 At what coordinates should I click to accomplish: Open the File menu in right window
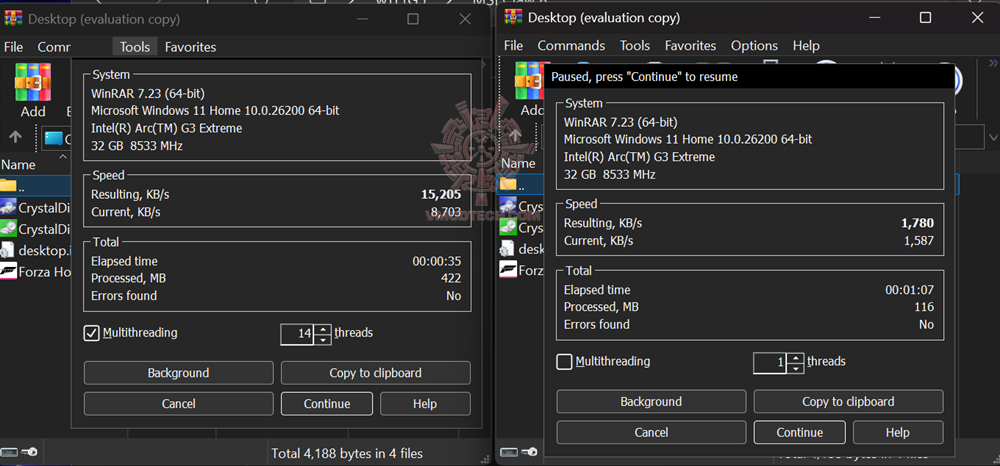tap(513, 46)
